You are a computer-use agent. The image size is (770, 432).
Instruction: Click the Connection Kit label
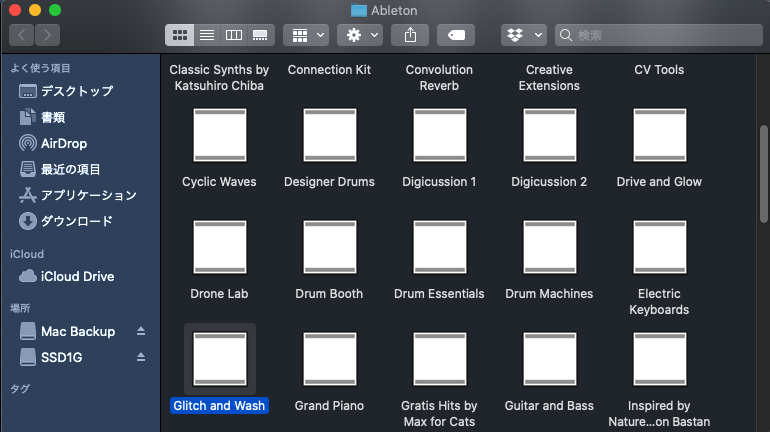coord(329,70)
